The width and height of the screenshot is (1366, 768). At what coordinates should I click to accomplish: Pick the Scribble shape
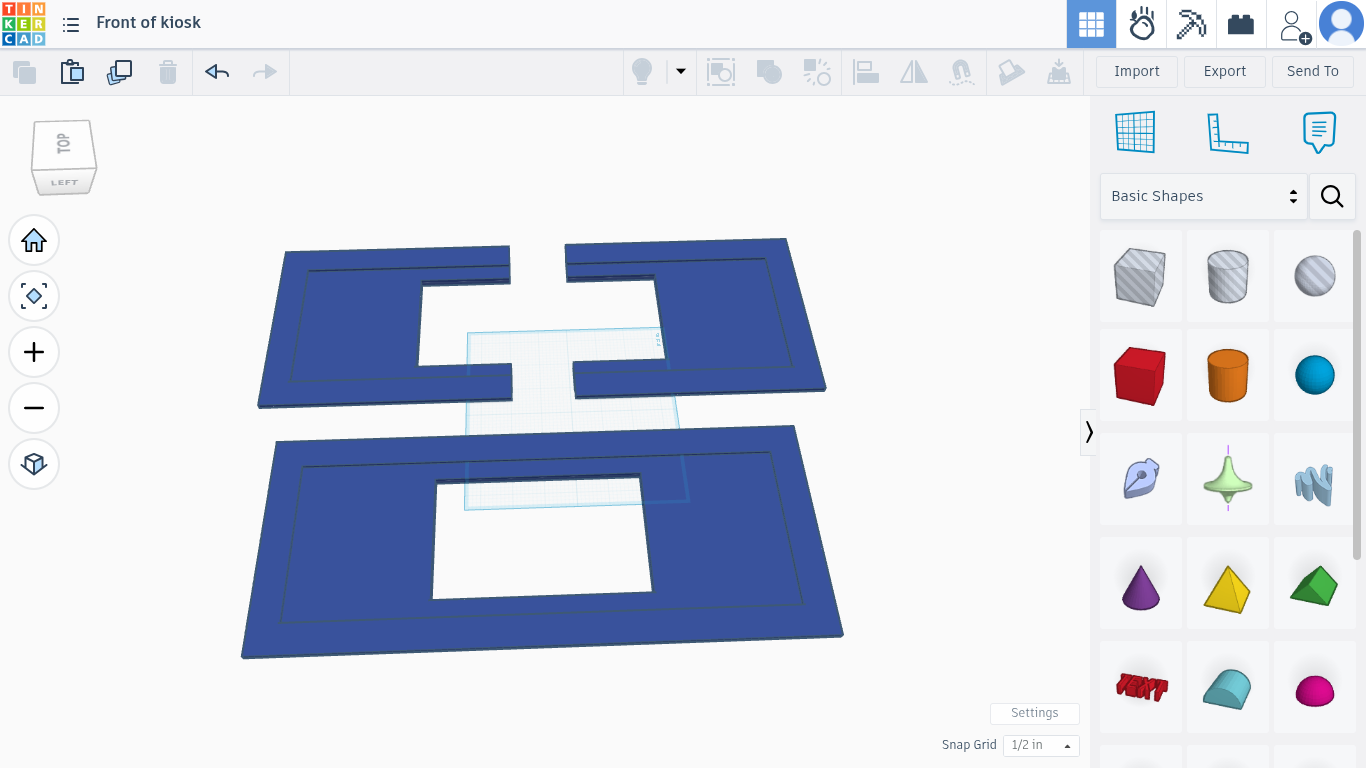point(1140,480)
